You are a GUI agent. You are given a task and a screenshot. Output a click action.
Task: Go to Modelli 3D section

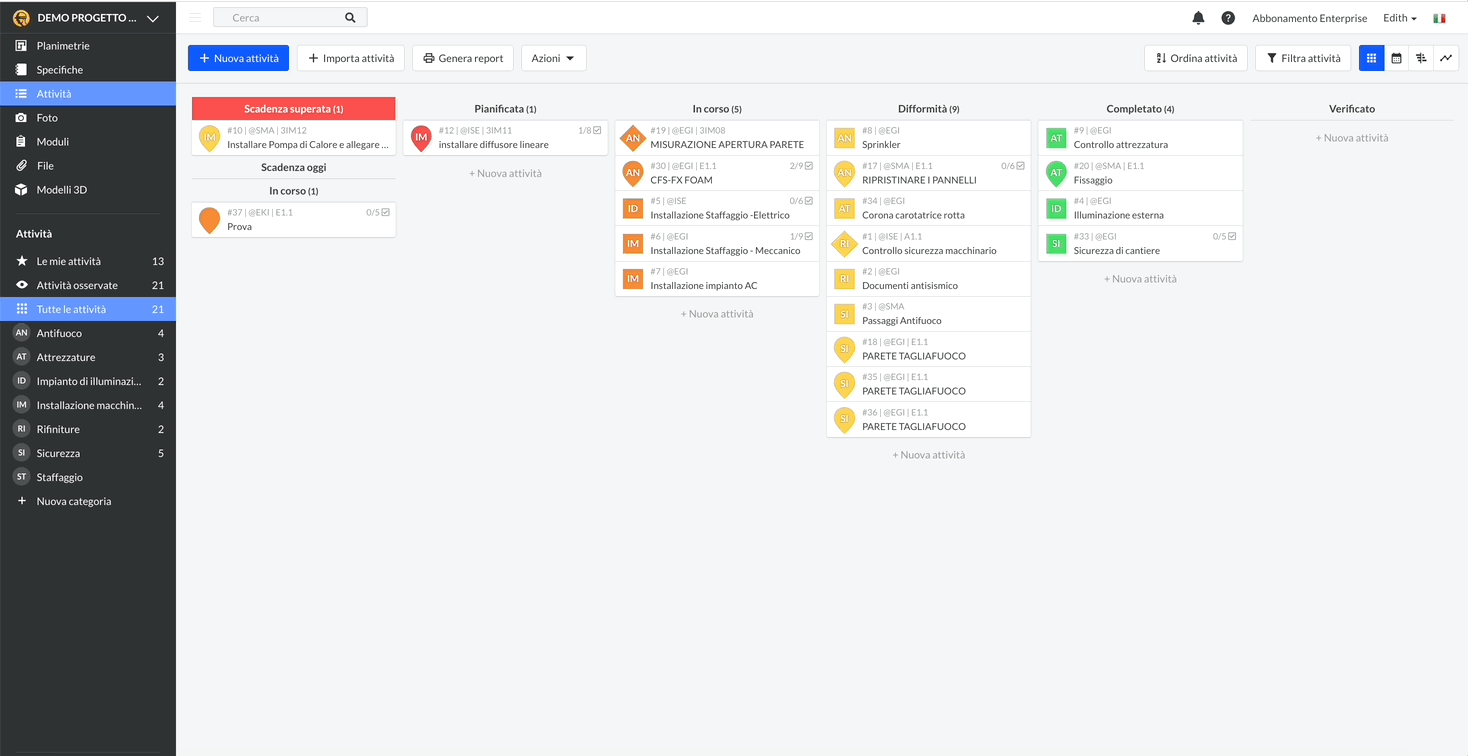62,190
